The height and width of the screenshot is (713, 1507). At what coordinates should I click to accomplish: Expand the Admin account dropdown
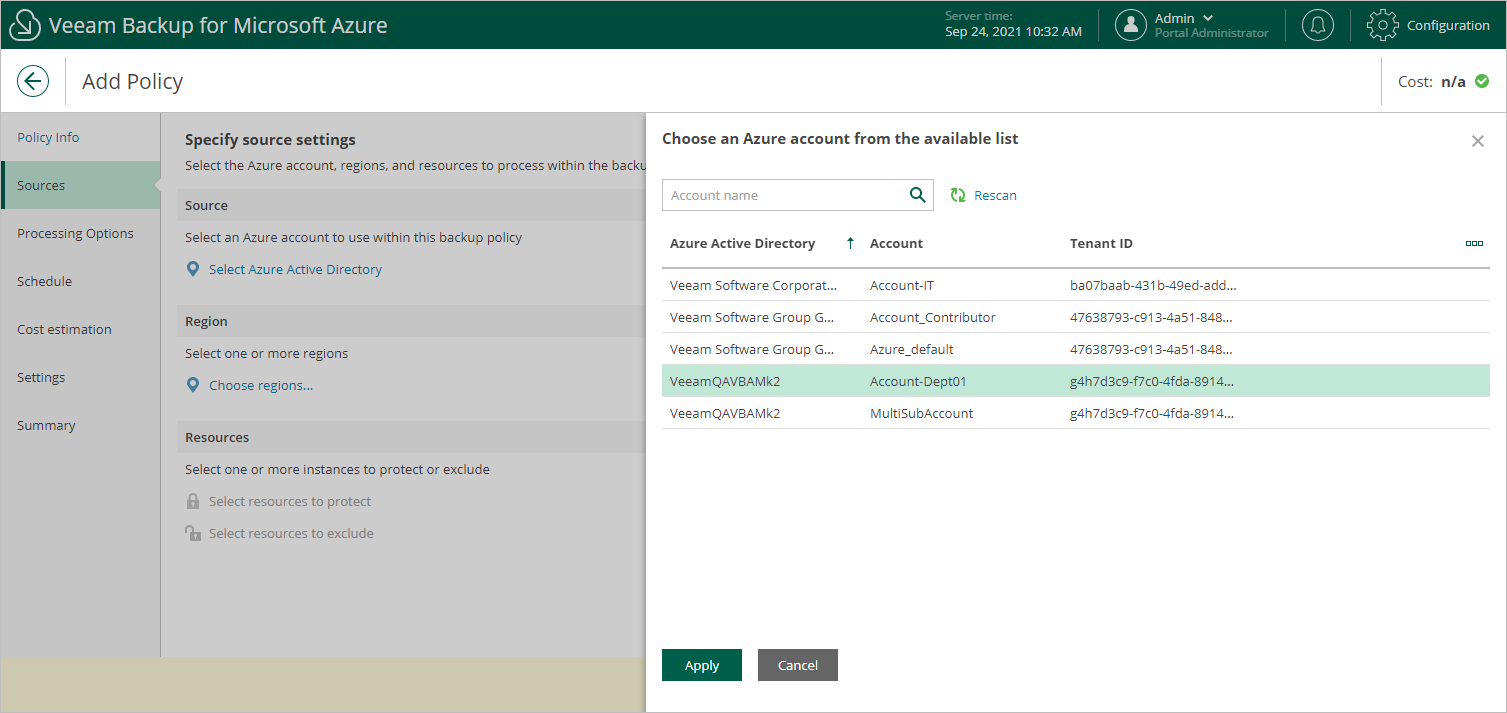pos(1209,18)
